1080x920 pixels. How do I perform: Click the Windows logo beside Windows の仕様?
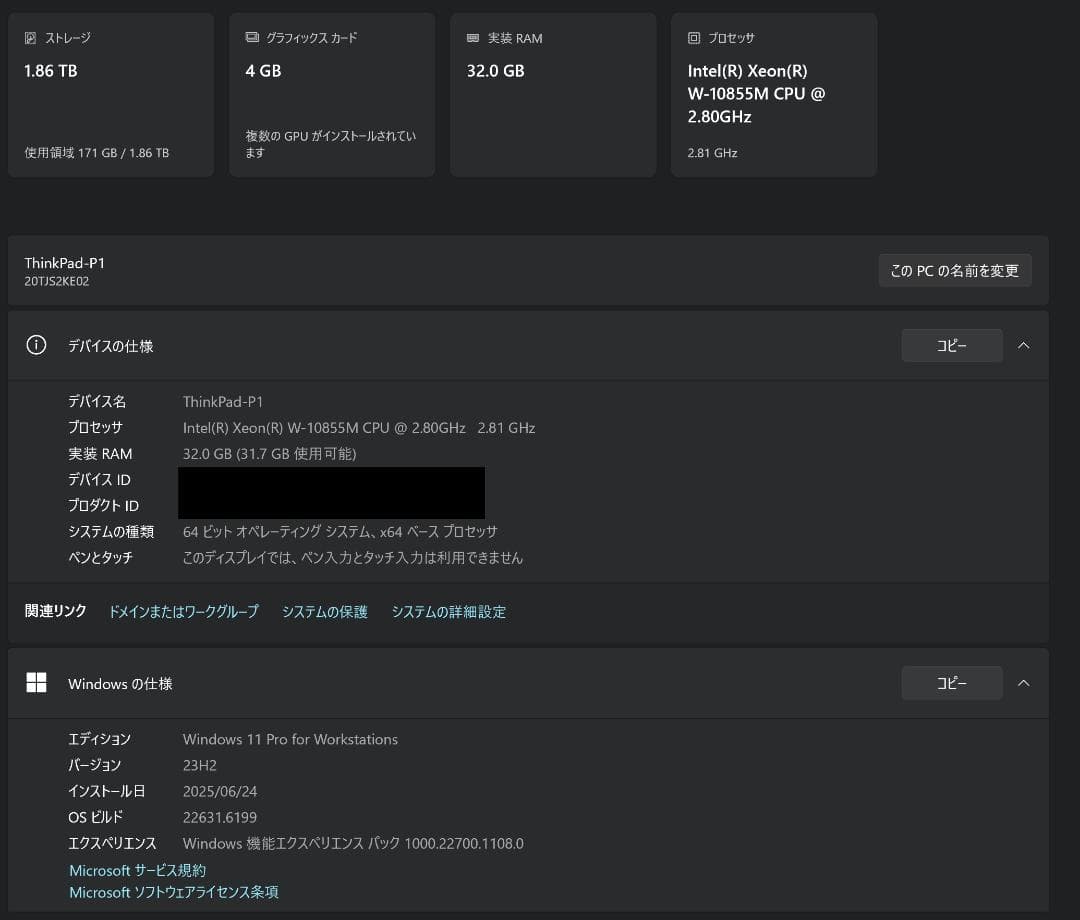pyautogui.click(x=36, y=682)
